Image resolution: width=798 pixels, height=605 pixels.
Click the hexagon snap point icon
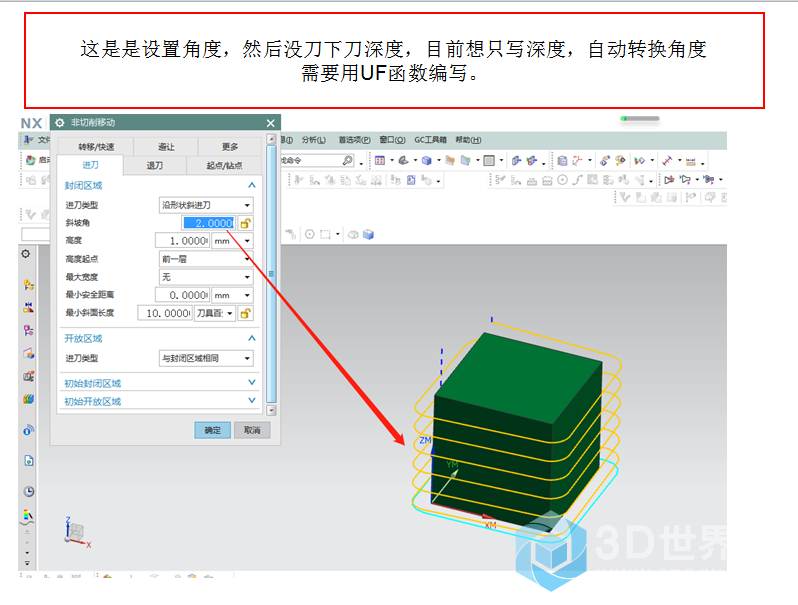309,234
